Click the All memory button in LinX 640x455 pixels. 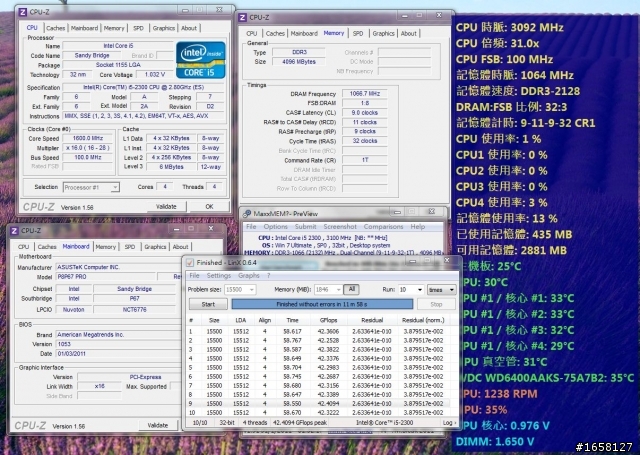(351, 289)
